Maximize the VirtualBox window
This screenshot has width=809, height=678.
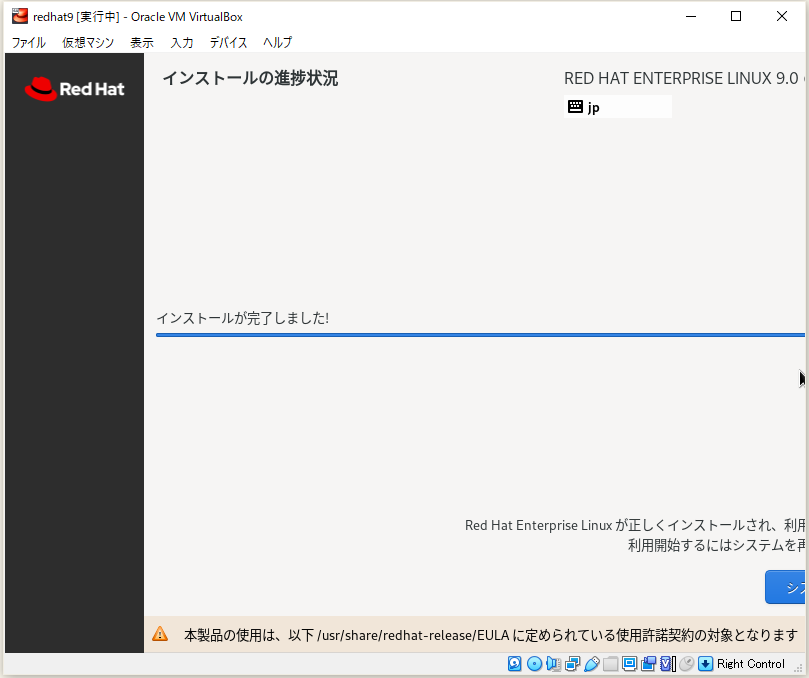(x=736, y=16)
